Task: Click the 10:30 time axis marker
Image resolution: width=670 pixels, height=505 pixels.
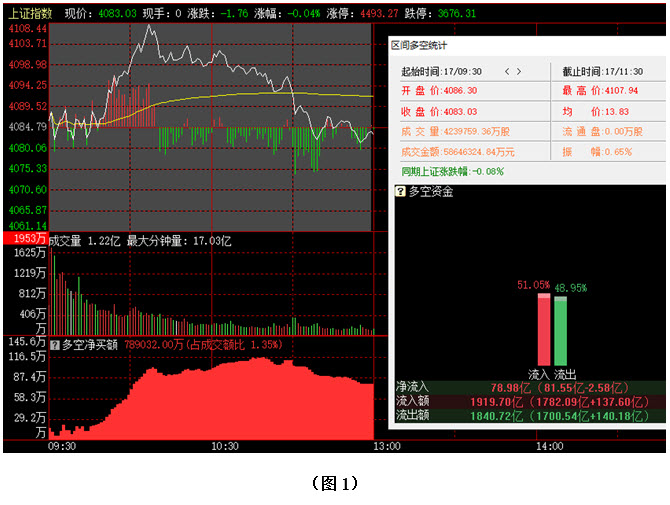Action: (223, 446)
